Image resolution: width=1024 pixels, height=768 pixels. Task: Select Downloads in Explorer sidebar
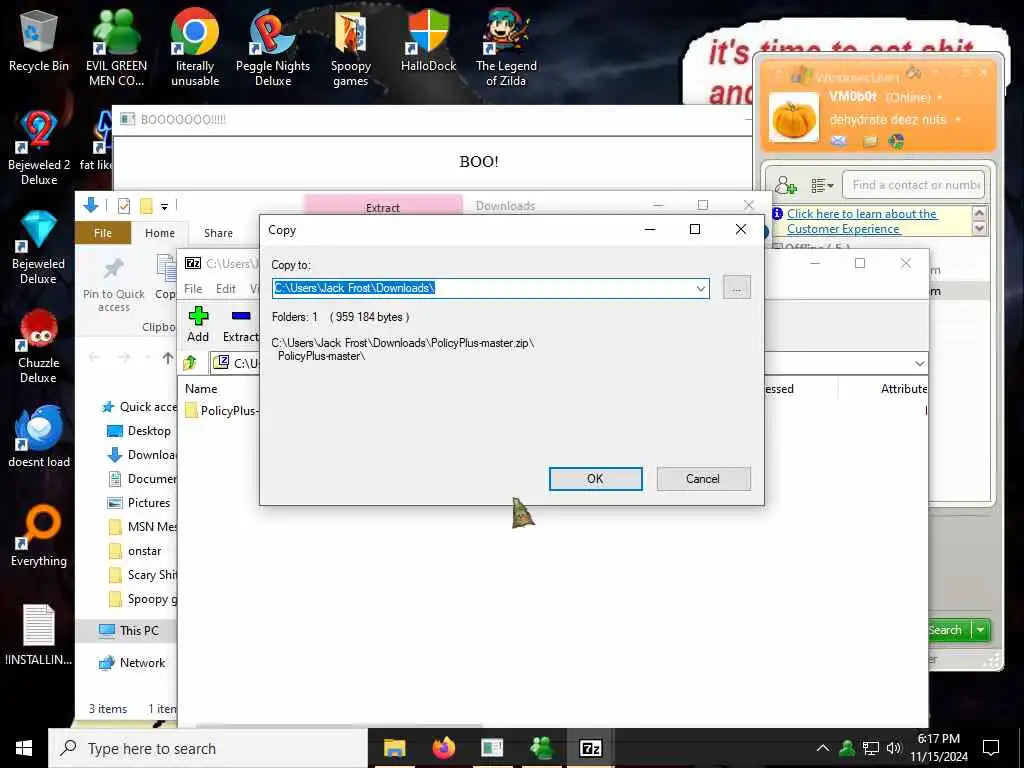click(142, 455)
